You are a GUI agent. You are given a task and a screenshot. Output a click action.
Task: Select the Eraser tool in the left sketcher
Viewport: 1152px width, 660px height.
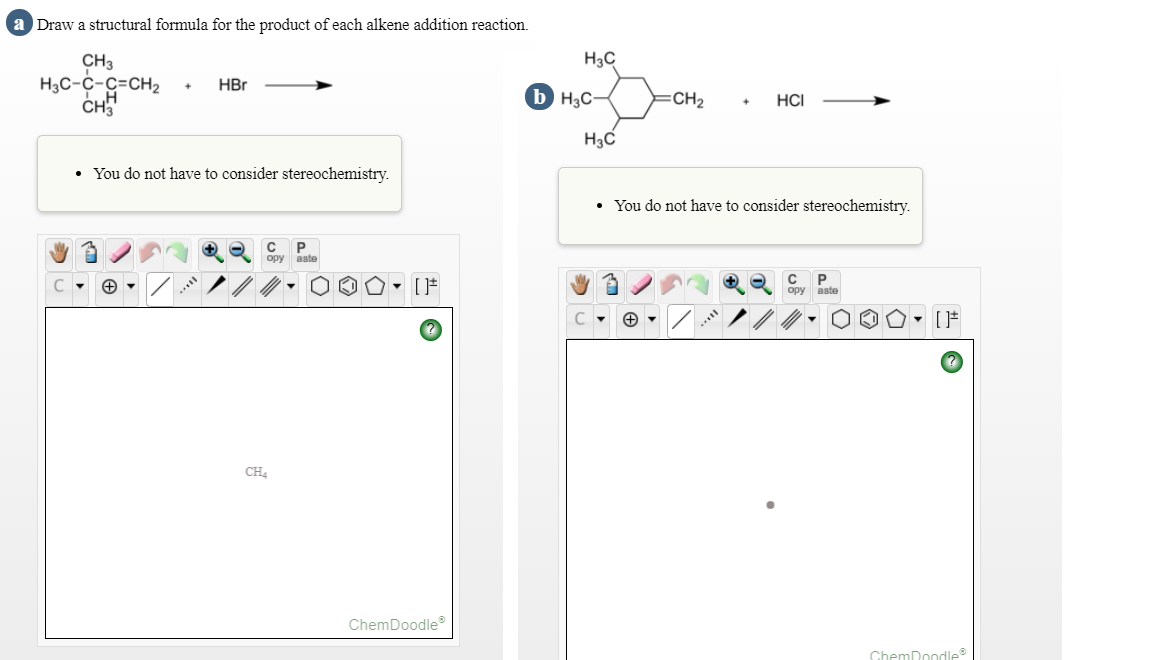118,252
